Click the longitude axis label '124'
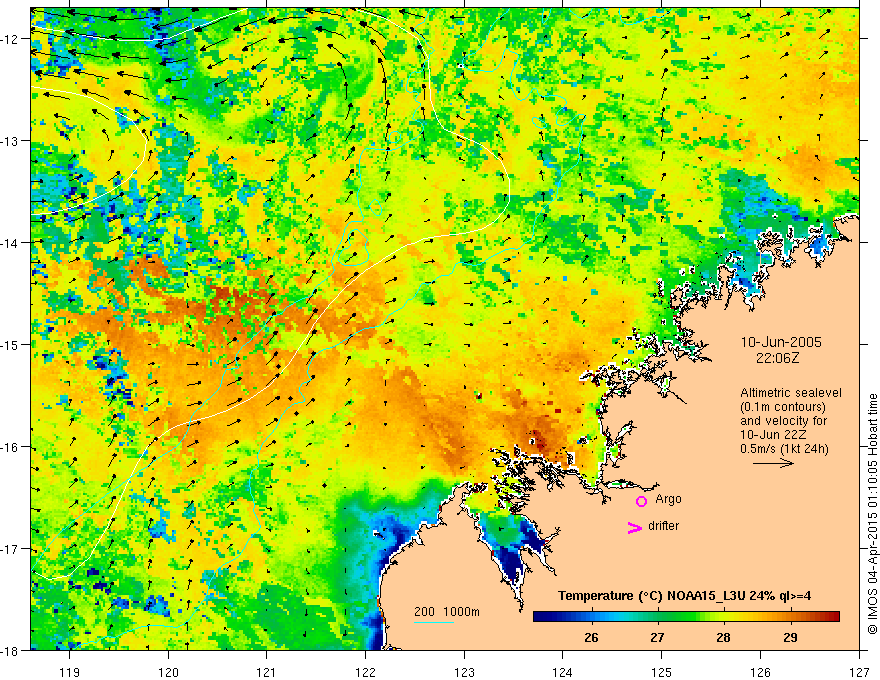This screenshot has width=880, height=680. (563, 673)
